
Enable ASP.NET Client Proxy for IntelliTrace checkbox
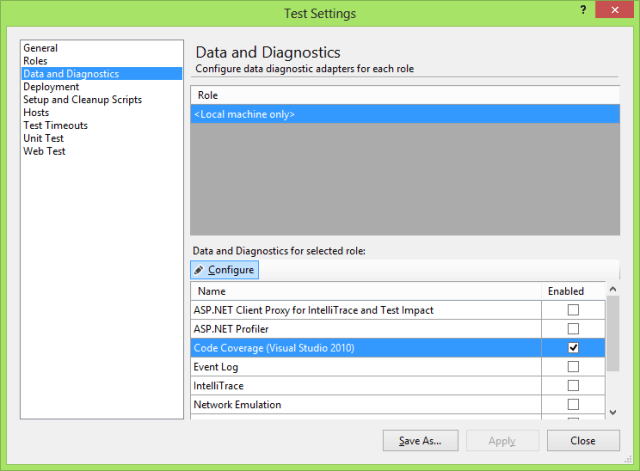[573, 310]
